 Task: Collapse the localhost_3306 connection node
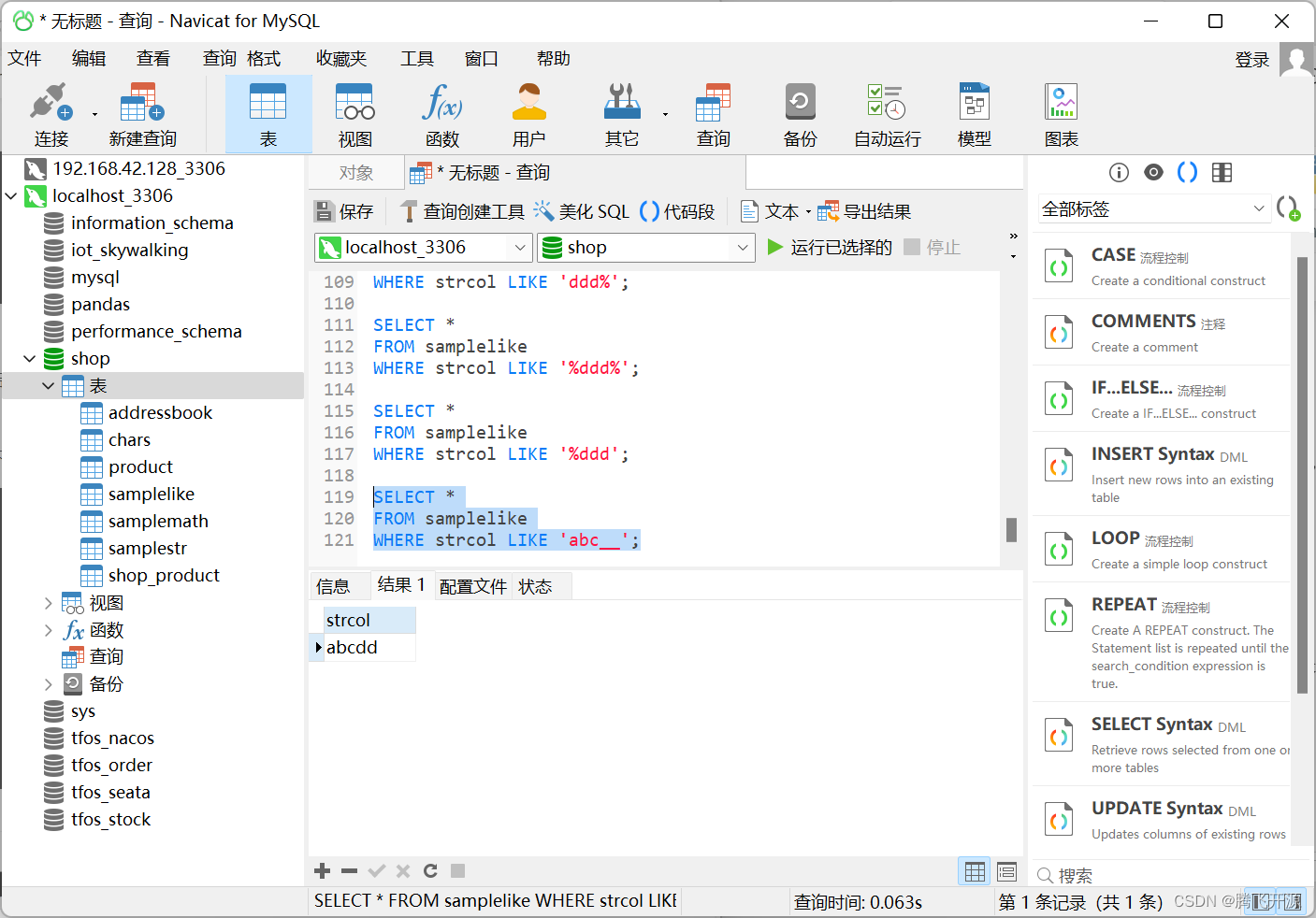(11, 196)
